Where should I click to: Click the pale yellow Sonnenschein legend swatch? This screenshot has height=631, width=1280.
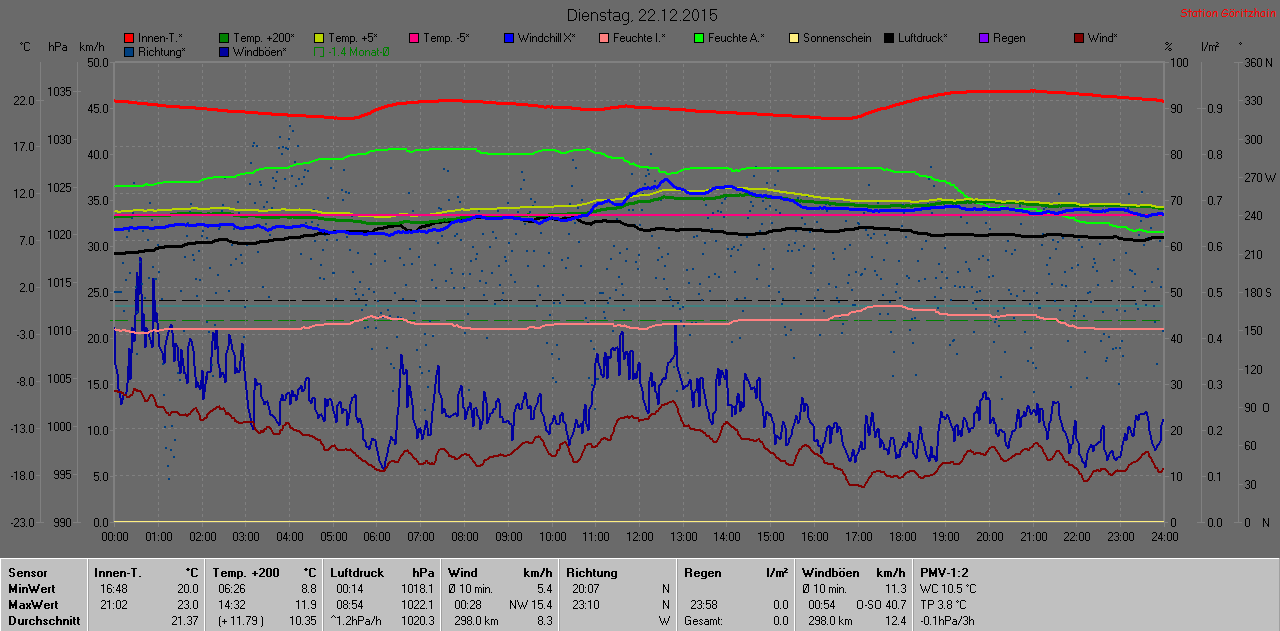(x=794, y=38)
